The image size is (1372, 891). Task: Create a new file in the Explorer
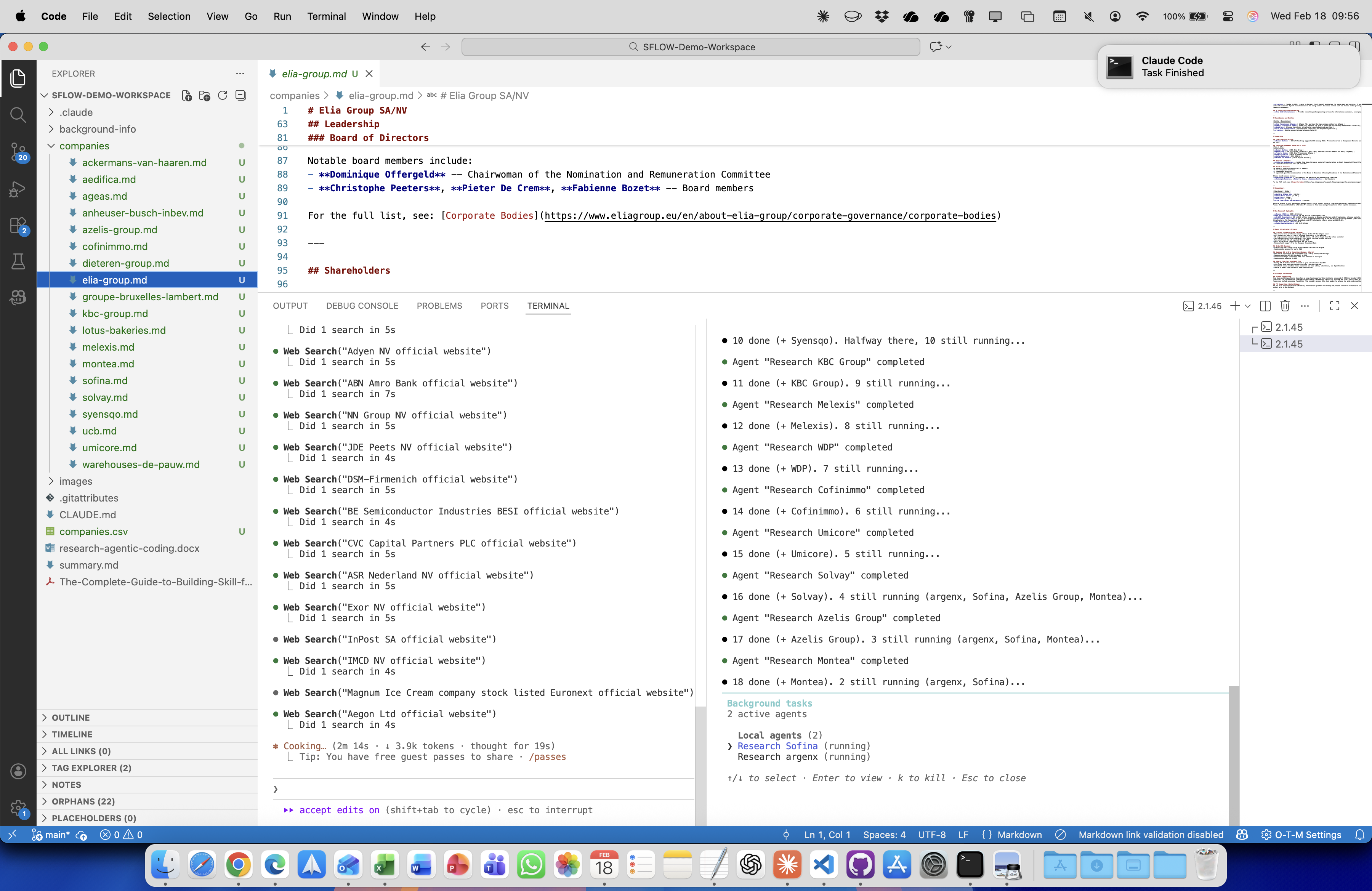pyautogui.click(x=187, y=95)
